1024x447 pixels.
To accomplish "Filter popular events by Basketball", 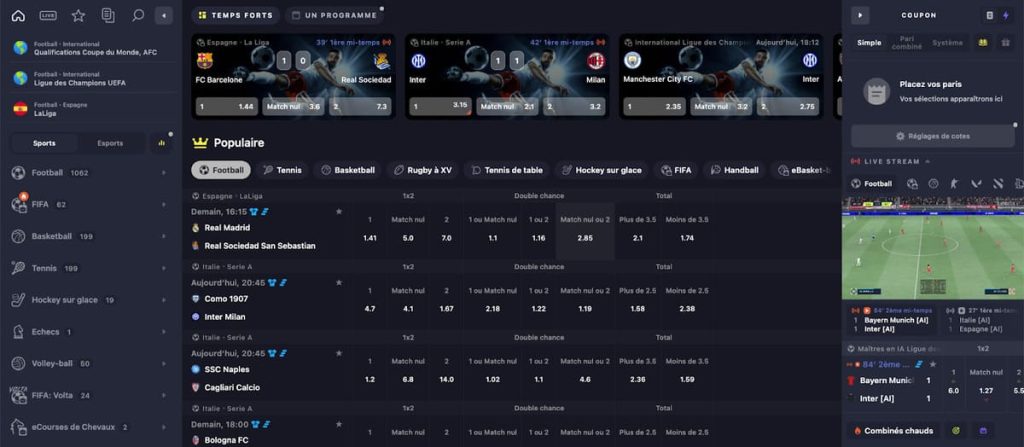I will point(348,170).
